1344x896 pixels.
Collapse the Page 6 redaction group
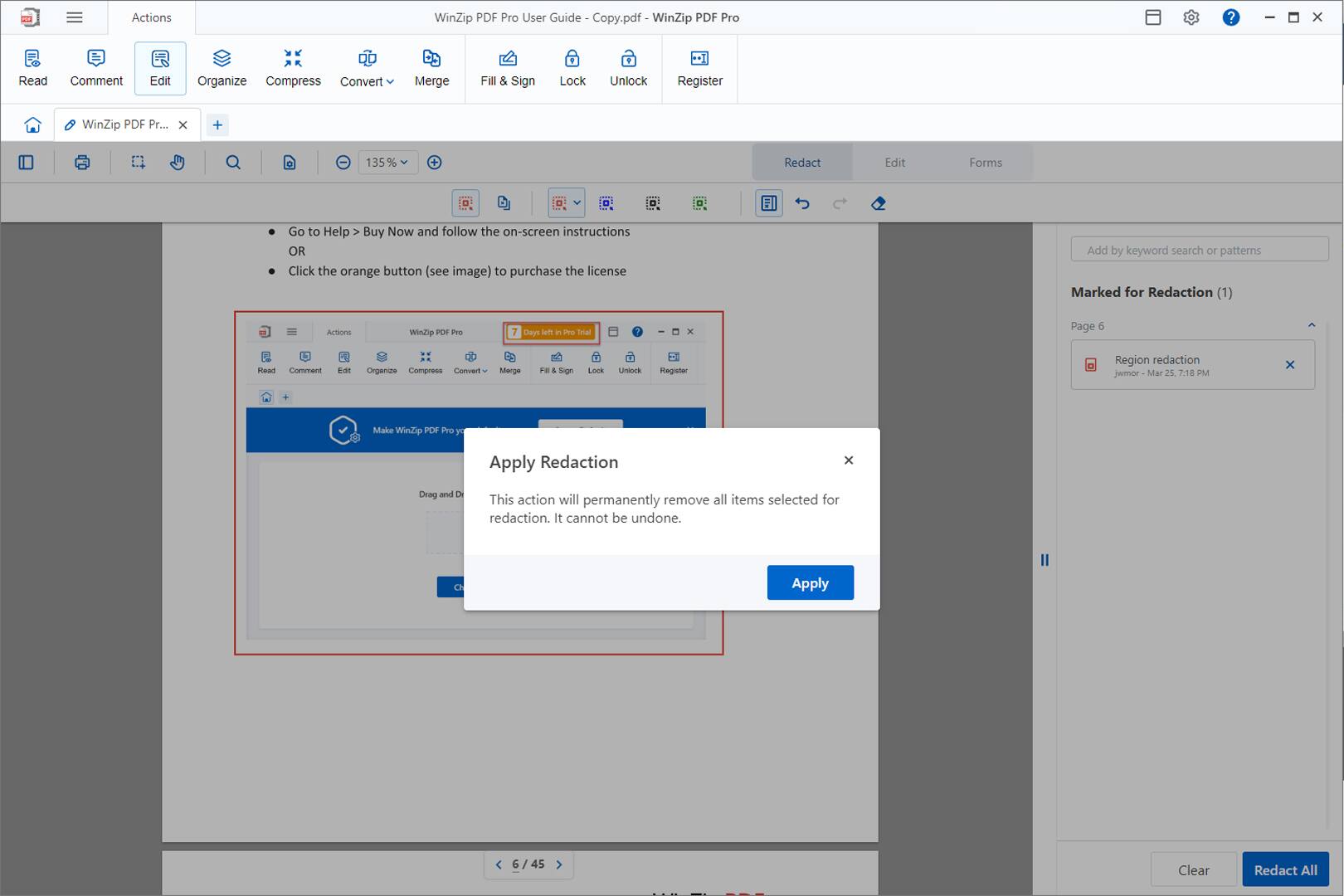(1312, 325)
